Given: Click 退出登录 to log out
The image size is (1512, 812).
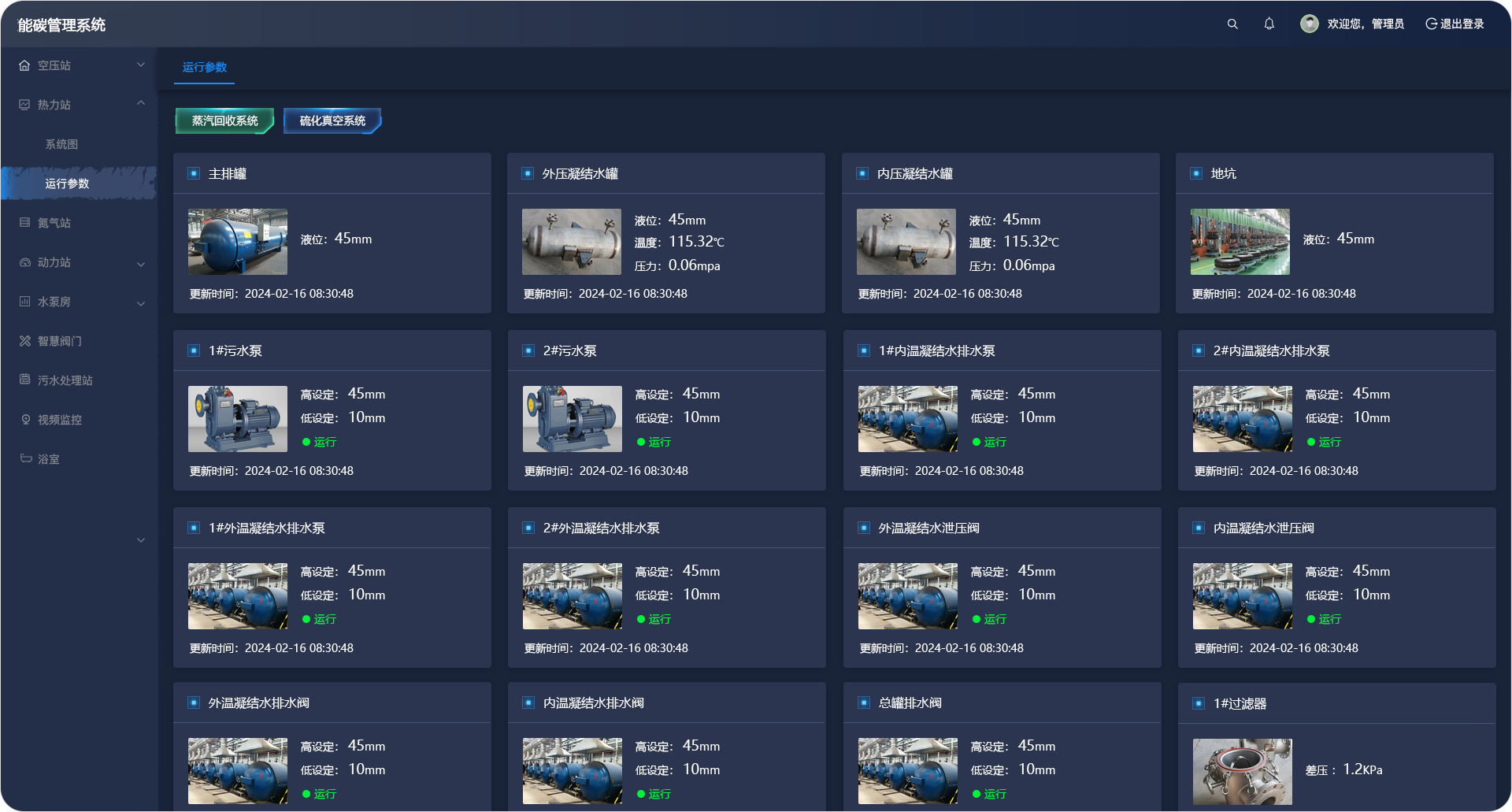Looking at the screenshot, I should click(x=1455, y=24).
